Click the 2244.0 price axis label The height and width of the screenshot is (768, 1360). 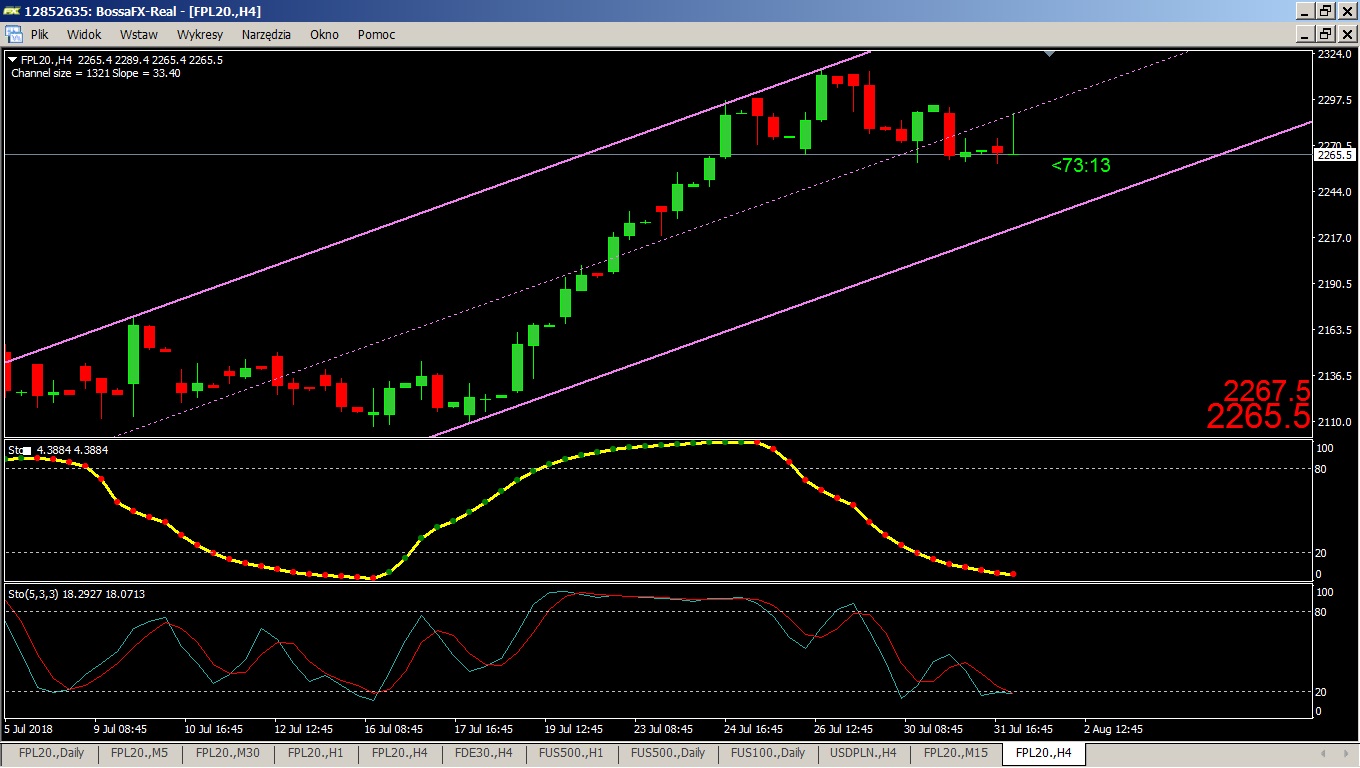[x=1336, y=192]
